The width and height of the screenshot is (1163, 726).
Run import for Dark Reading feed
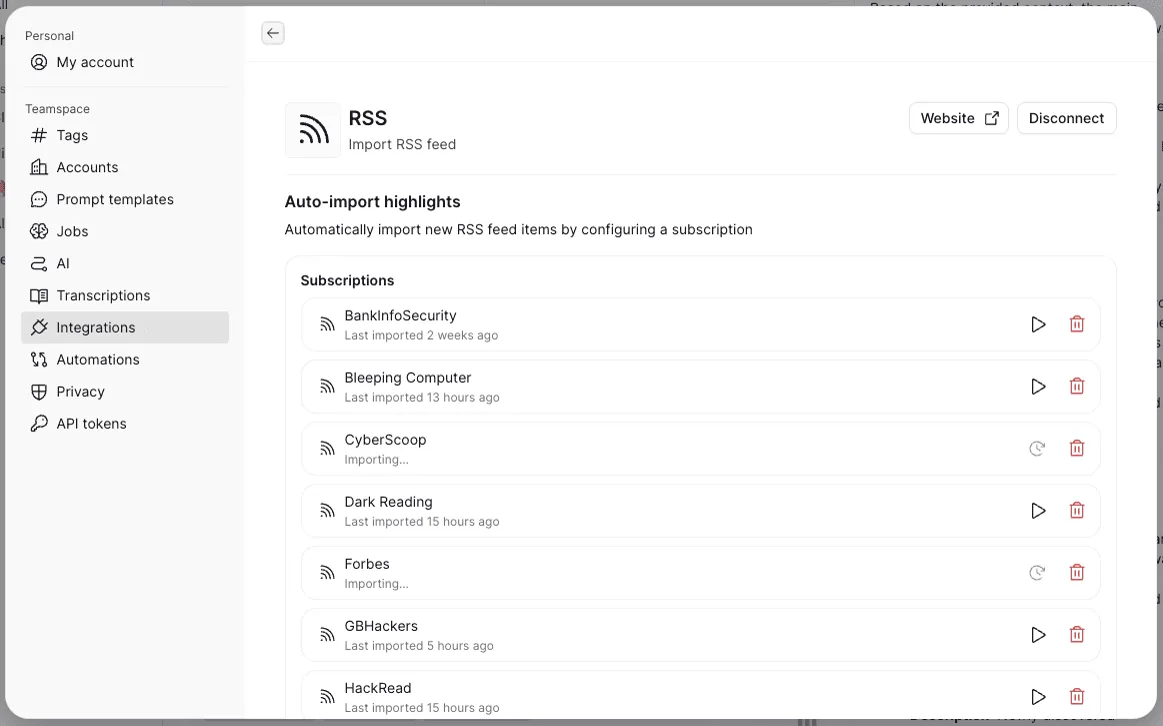pyautogui.click(x=1038, y=510)
